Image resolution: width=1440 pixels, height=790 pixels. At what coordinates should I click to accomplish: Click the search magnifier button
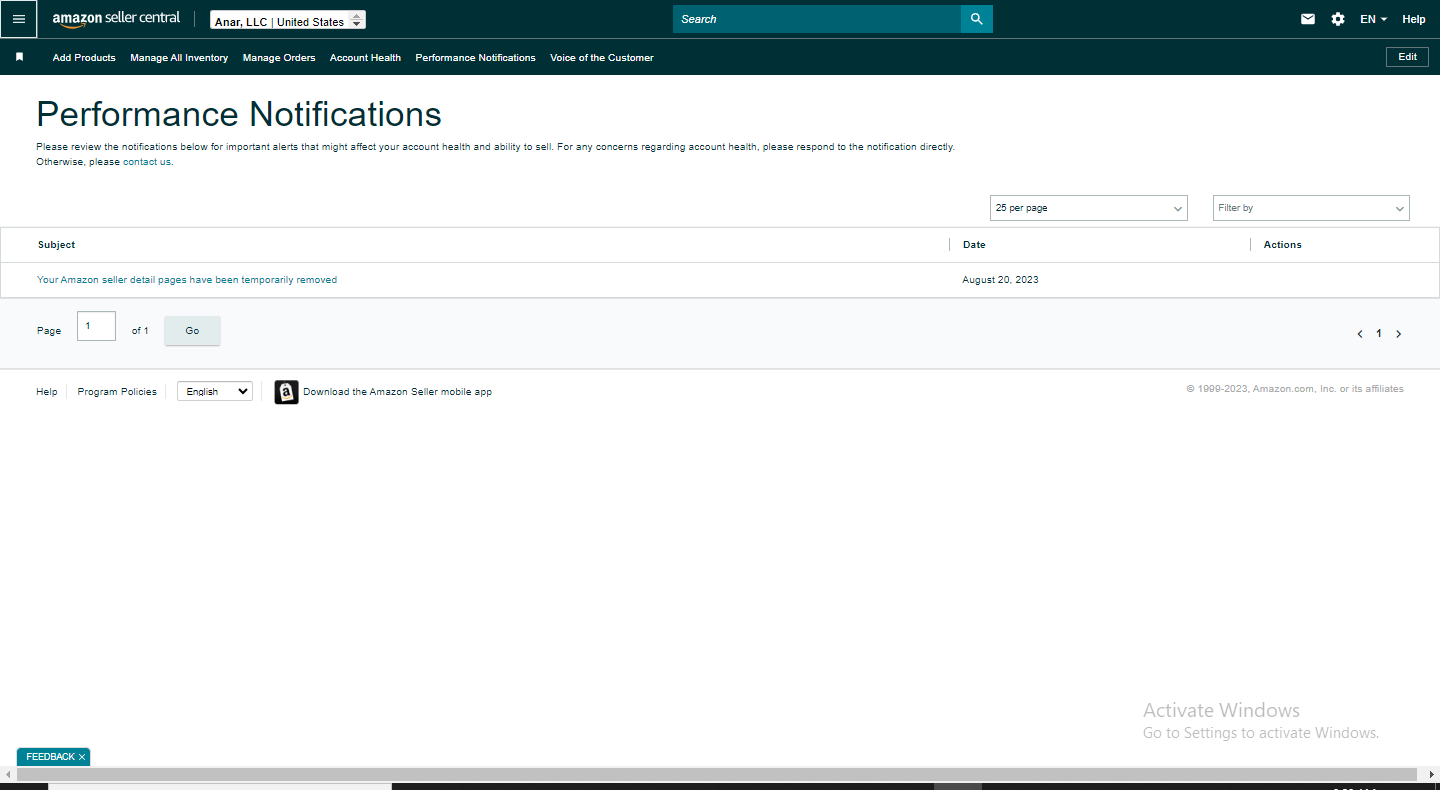pos(976,19)
